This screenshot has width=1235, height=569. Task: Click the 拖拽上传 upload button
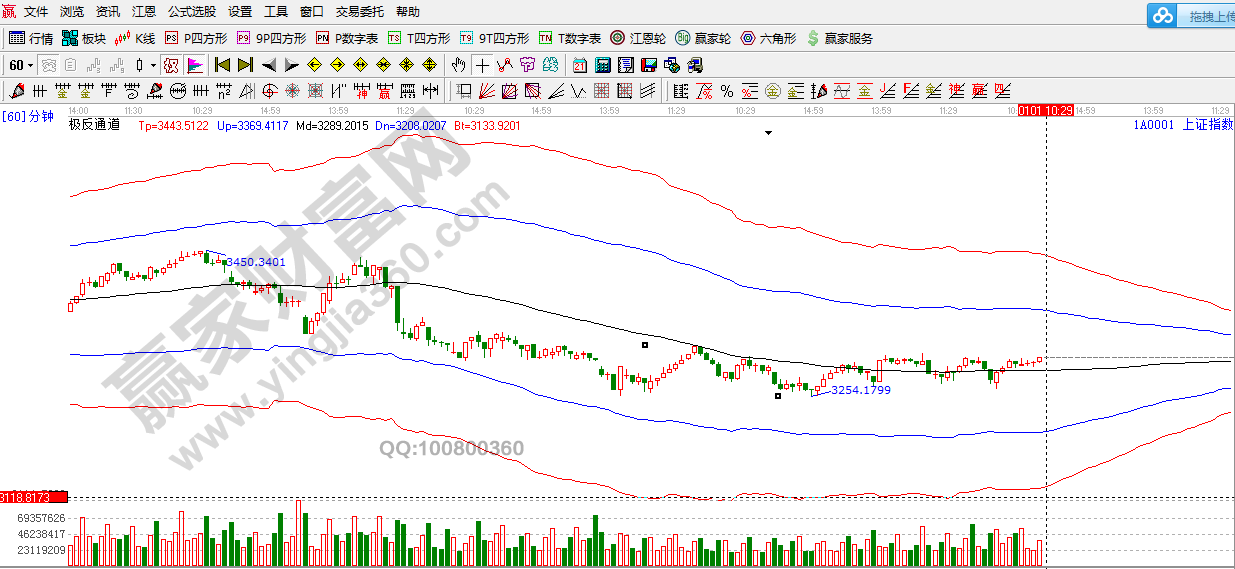tap(1194, 16)
